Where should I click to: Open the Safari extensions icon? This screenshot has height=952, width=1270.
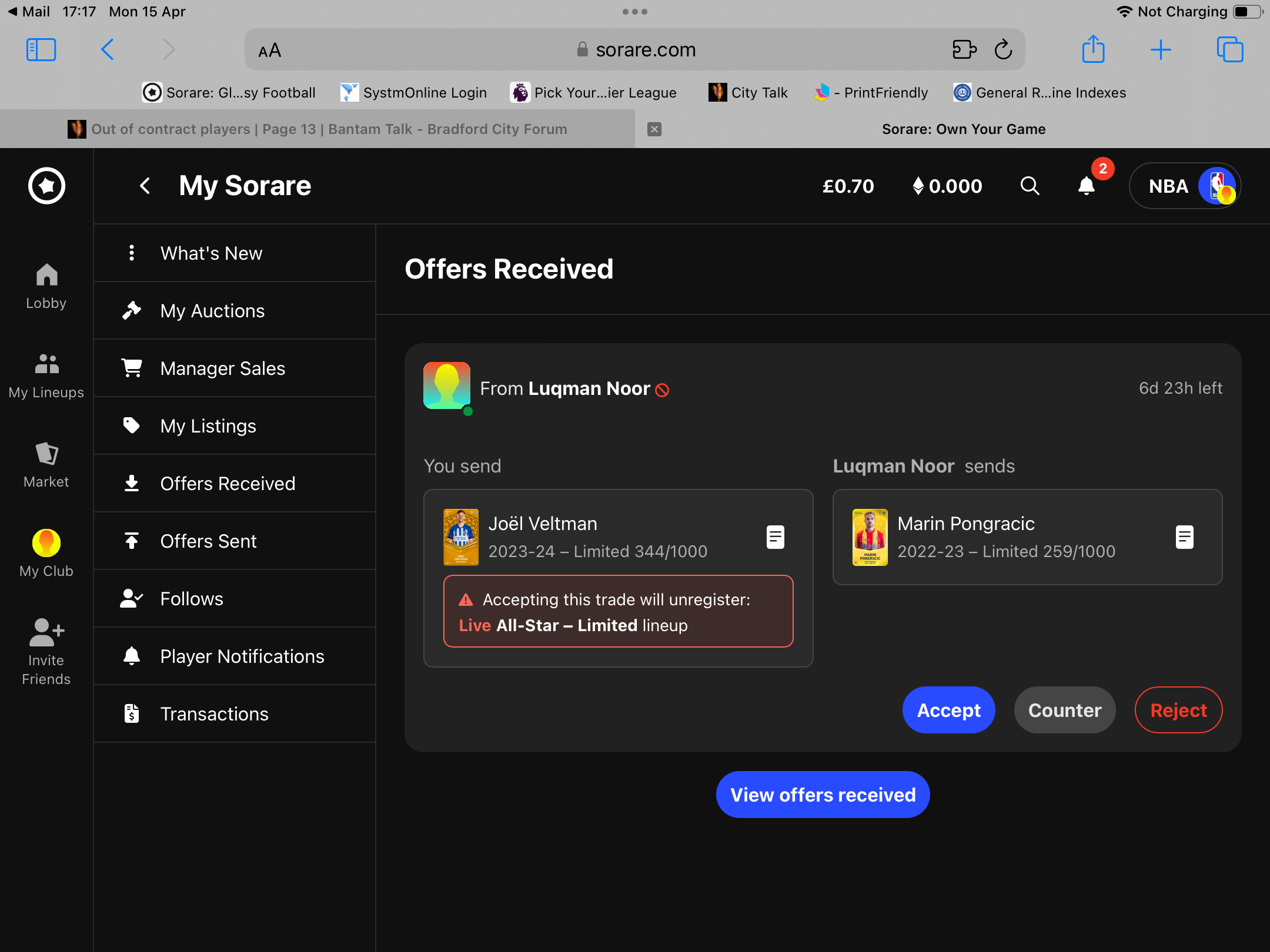click(964, 50)
